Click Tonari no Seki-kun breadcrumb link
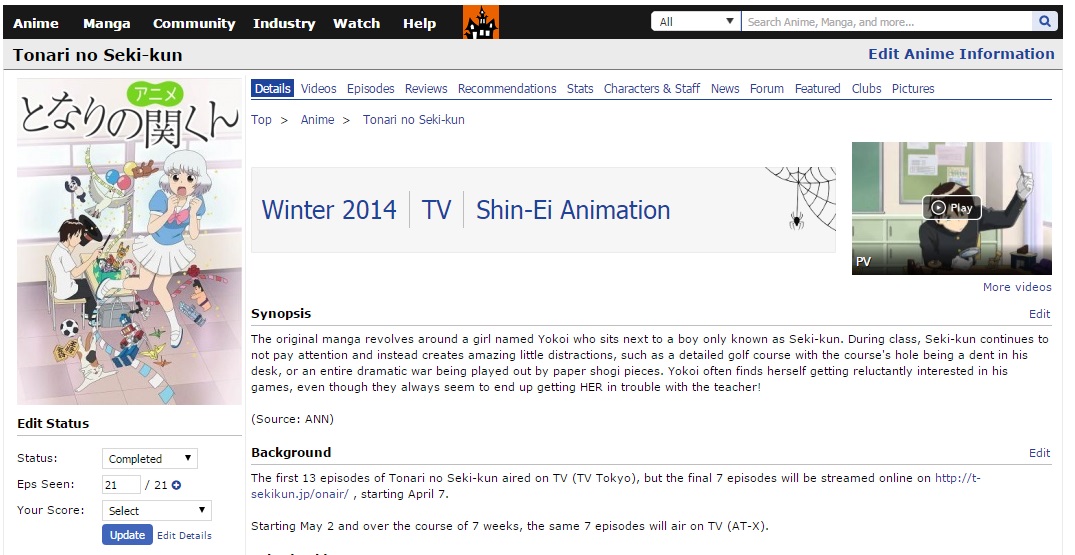 [413, 120]
